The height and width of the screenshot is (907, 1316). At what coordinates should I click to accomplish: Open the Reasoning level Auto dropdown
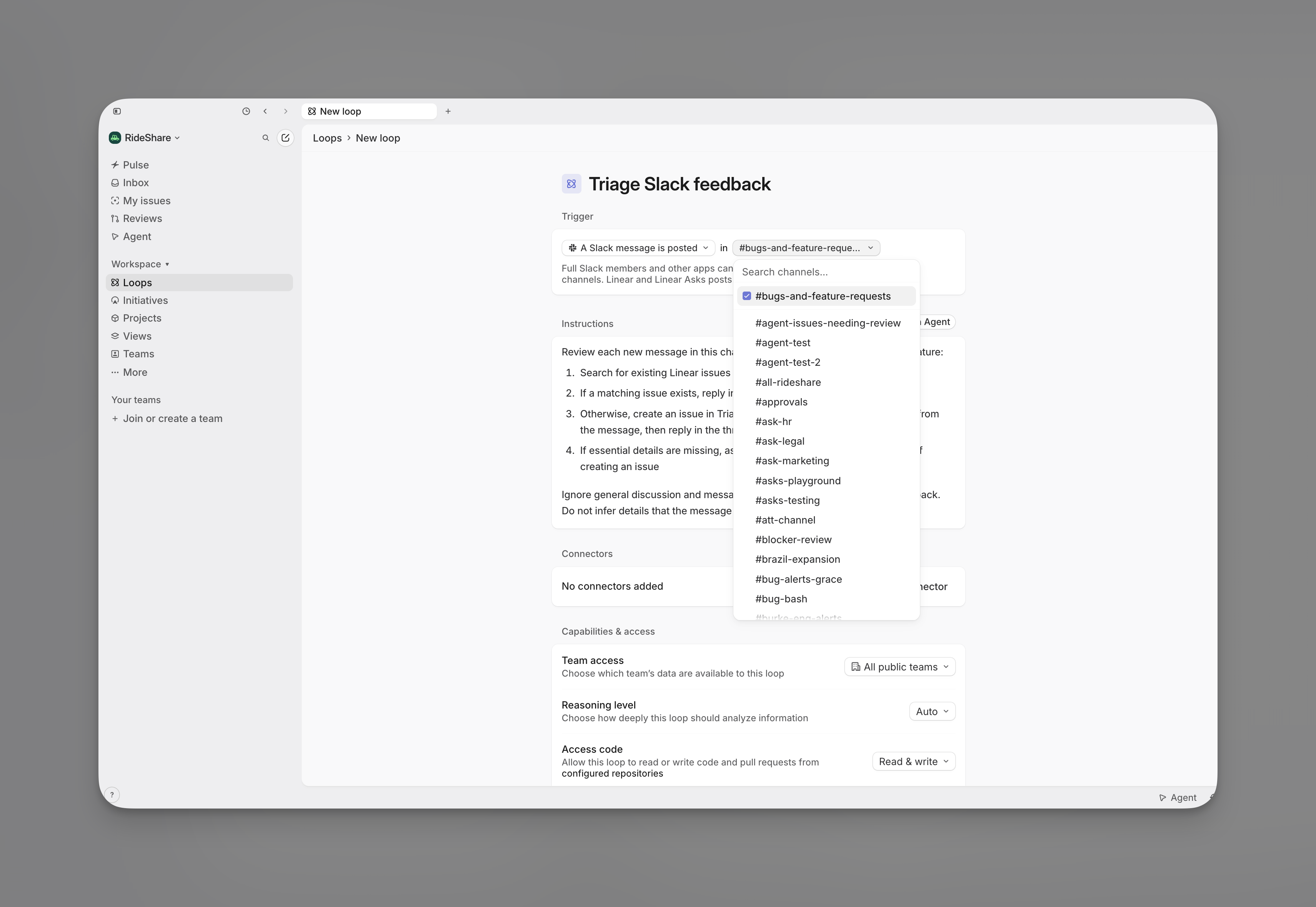click(x=932, y=712)
